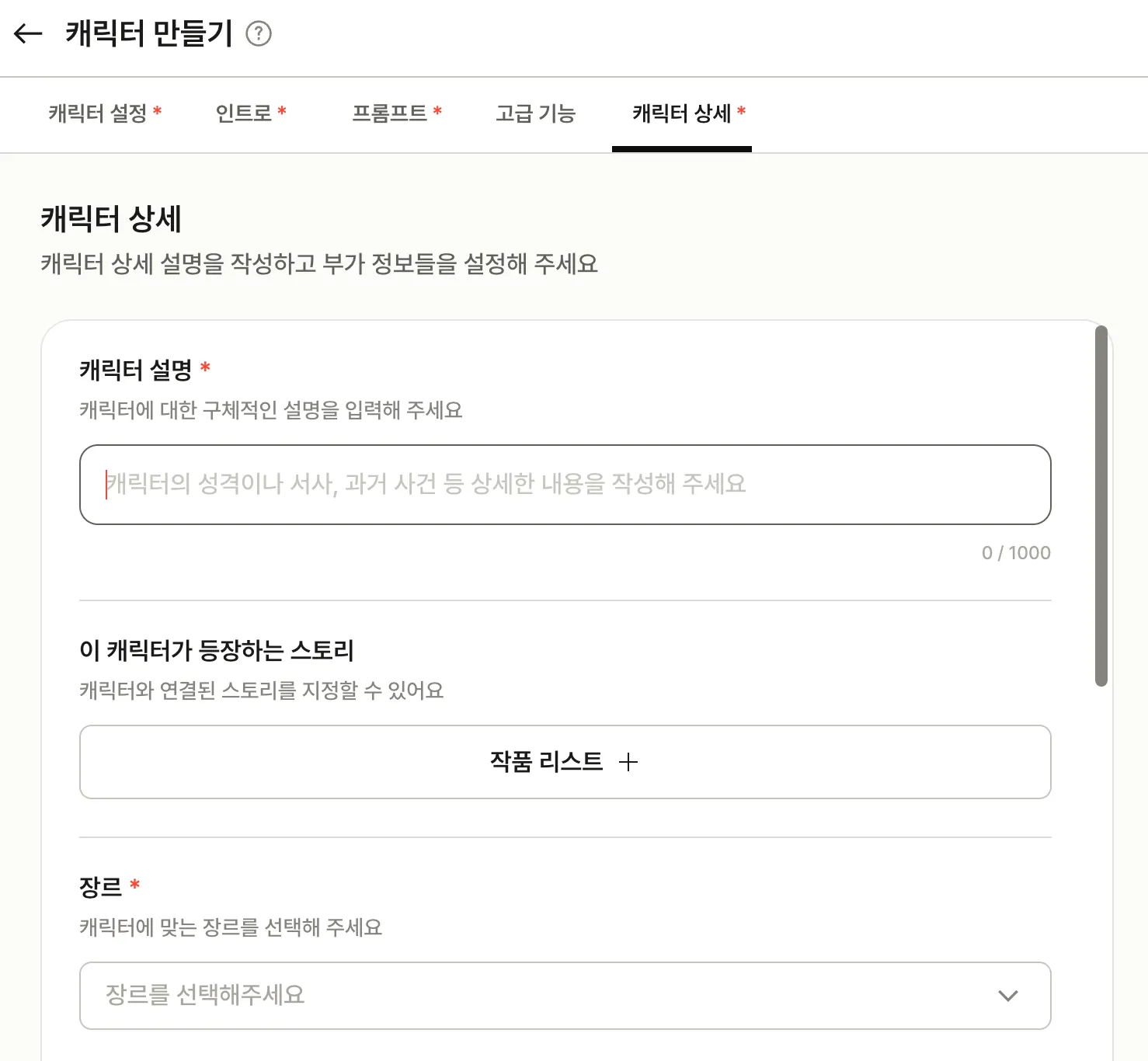Select the 고급 기능 tab
The height and width of the screenshot is (1061, 1148).
(535, 113)
